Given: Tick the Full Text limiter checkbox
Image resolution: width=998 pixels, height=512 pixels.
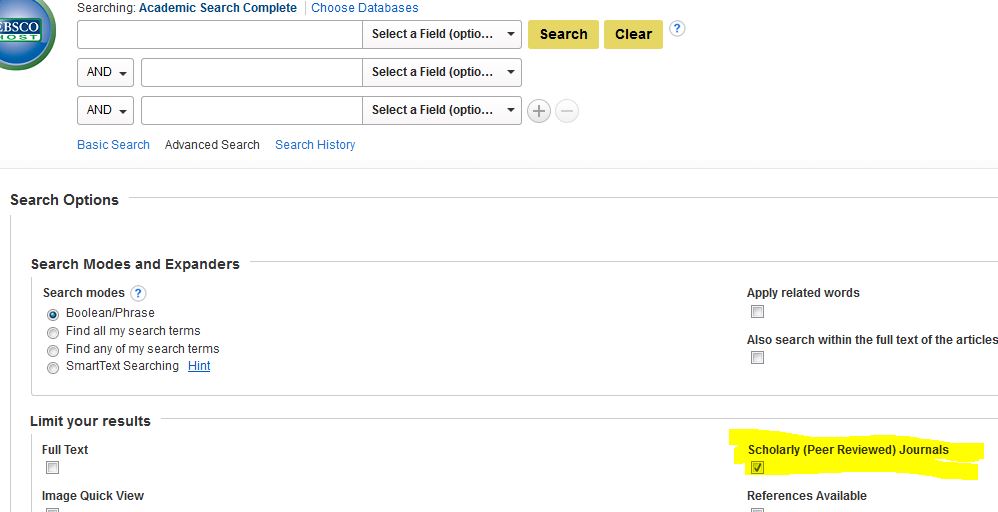Looking at the screenshot, I should pyautogui.click(x=52, y=467).
